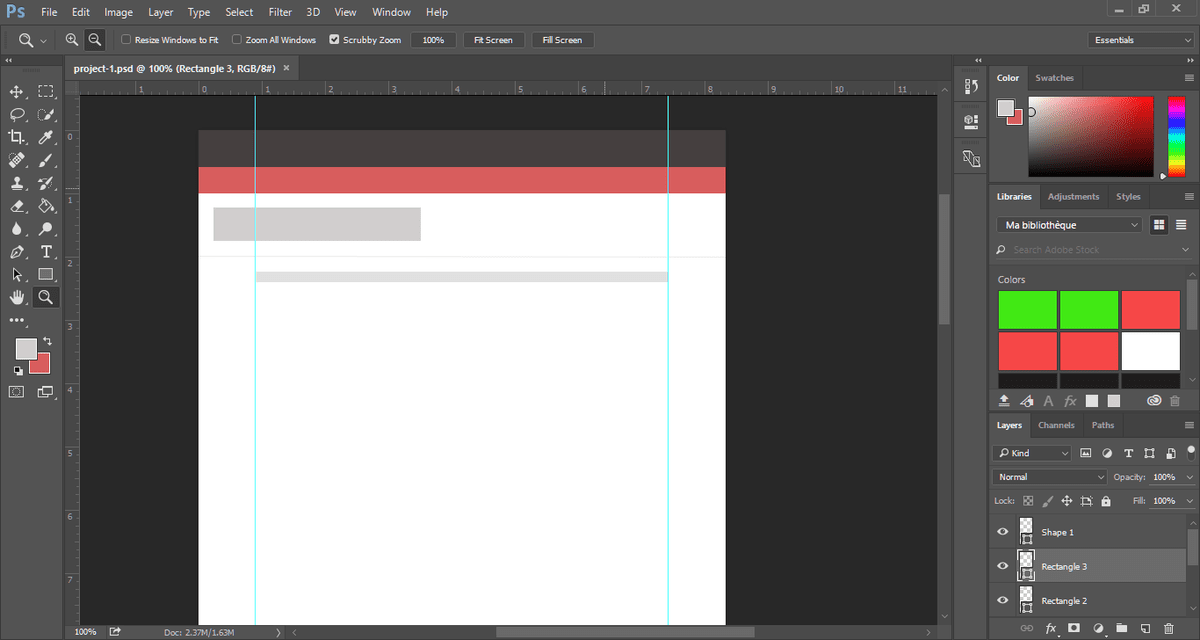The image size is (1200, 640).
Task: Select the Crop tool
Action: tap(17, 137)
